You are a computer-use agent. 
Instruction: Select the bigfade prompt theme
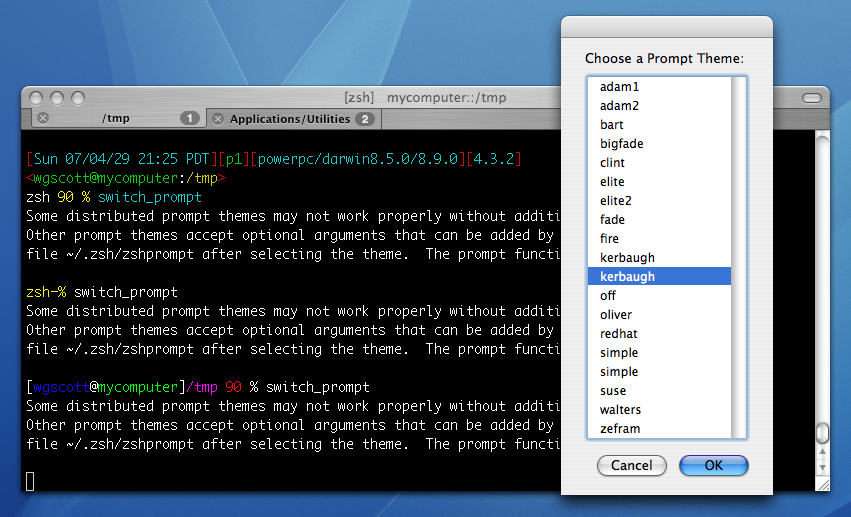(x=659, y=144)
